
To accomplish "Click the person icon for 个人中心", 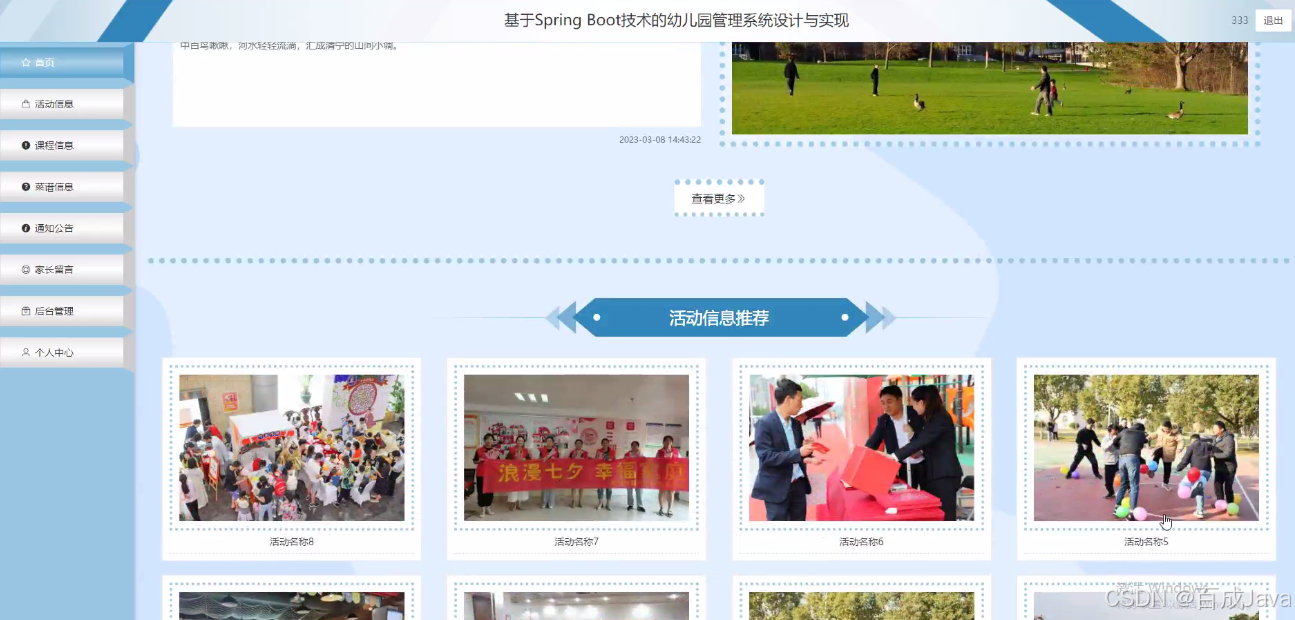I will (26, 353).
